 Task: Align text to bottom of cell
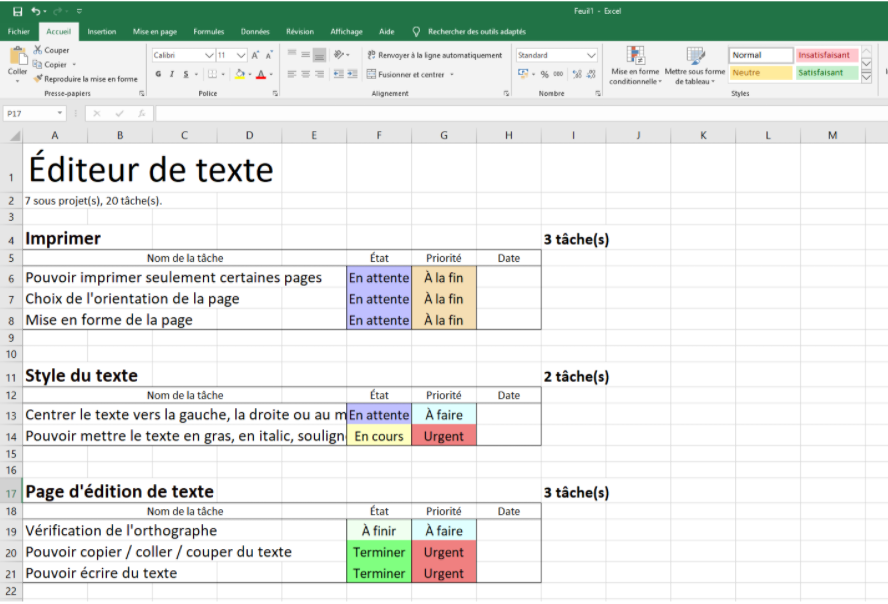319,55
